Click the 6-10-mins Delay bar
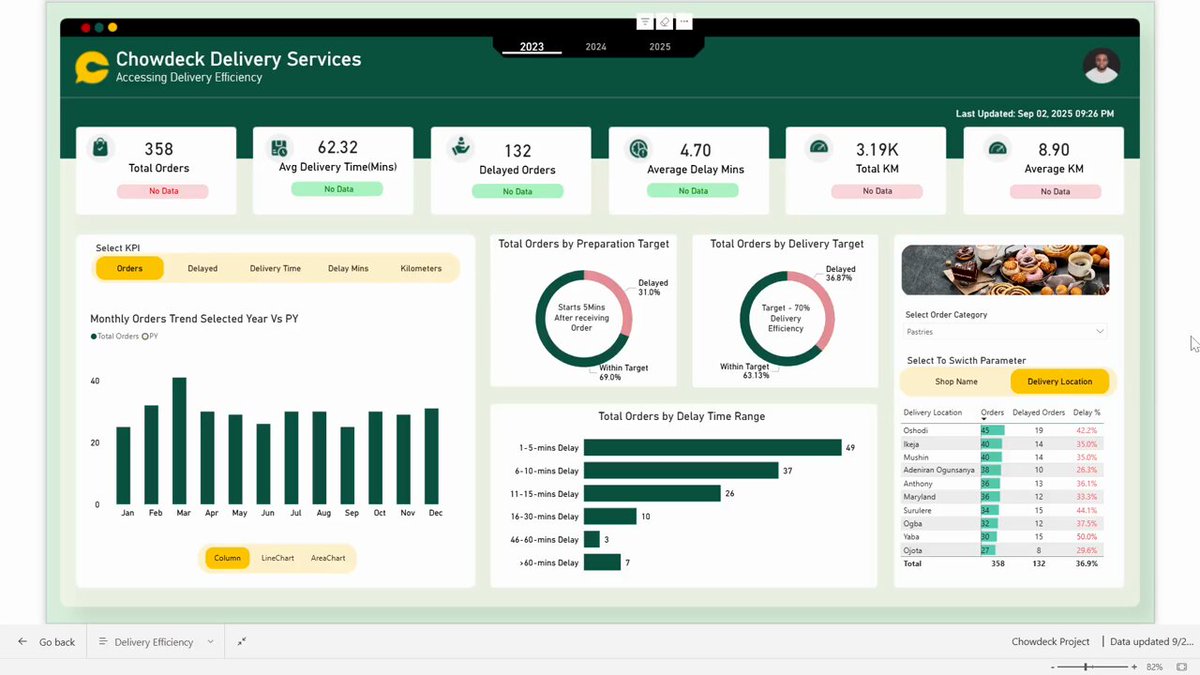The width and height of the screenshot is (1200, 675). click(x=681, y=470)
